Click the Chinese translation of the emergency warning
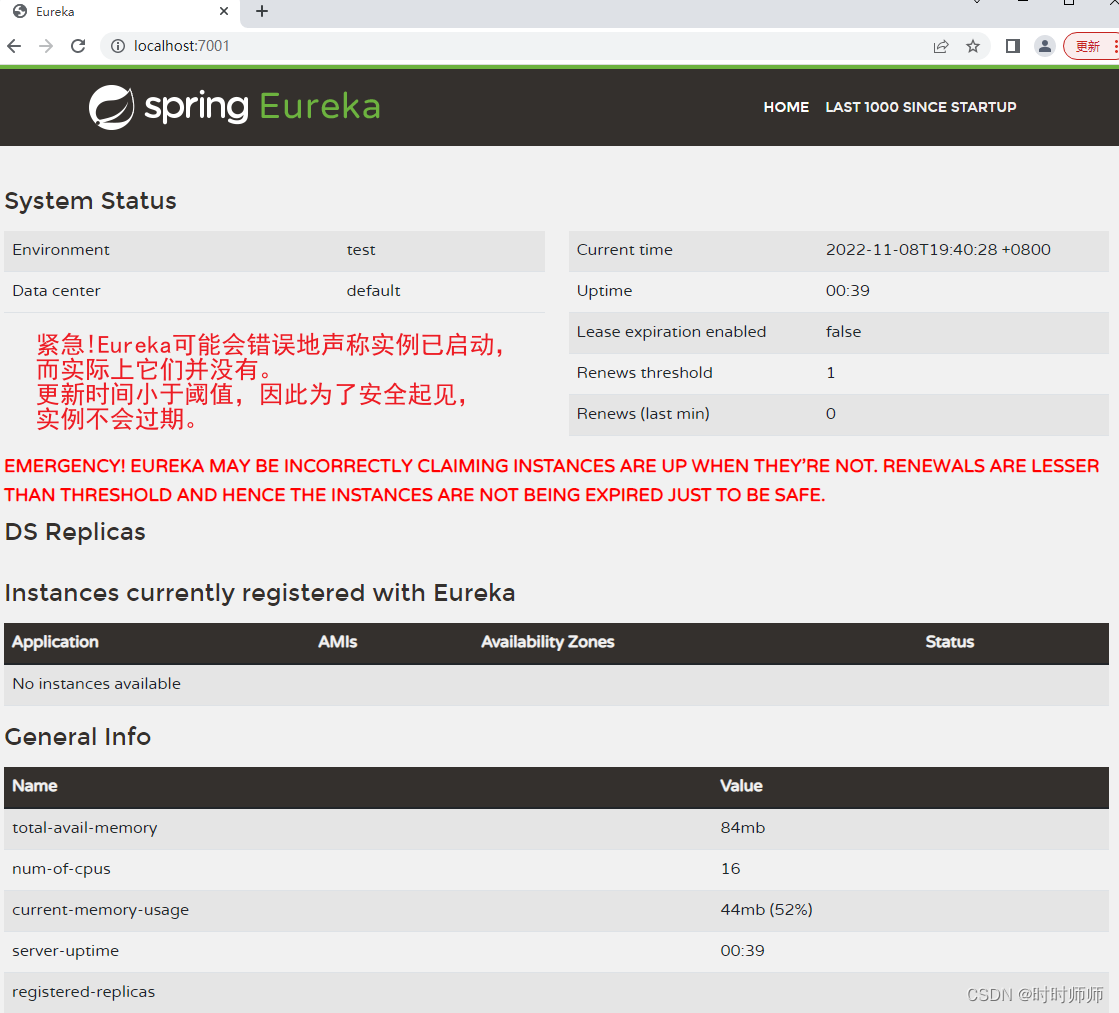Image resolution: width=1119 pixels, height=1013 pixels. pos(270,382)
